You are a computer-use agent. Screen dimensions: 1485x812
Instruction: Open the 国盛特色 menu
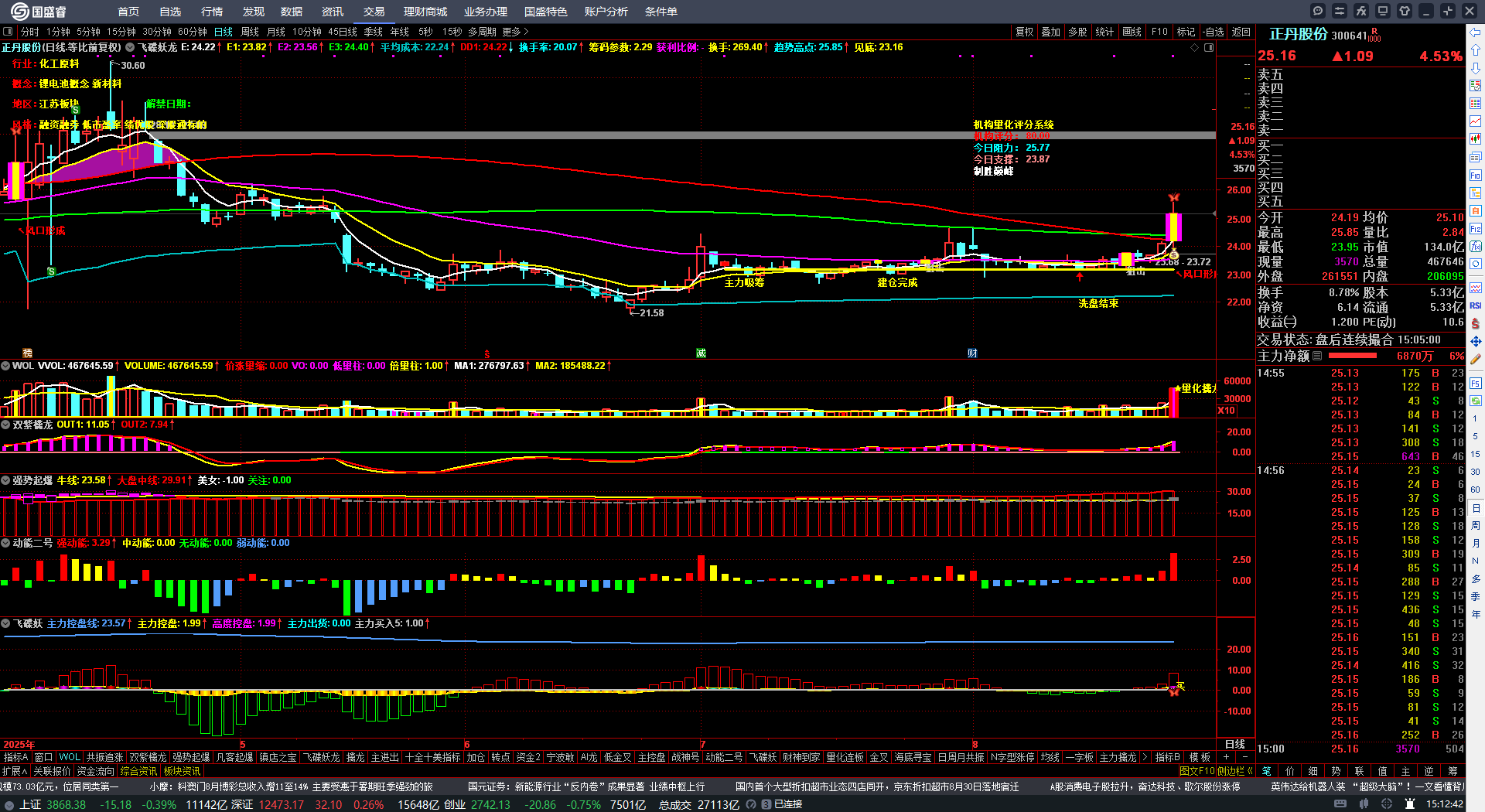(x=546, y=12)
